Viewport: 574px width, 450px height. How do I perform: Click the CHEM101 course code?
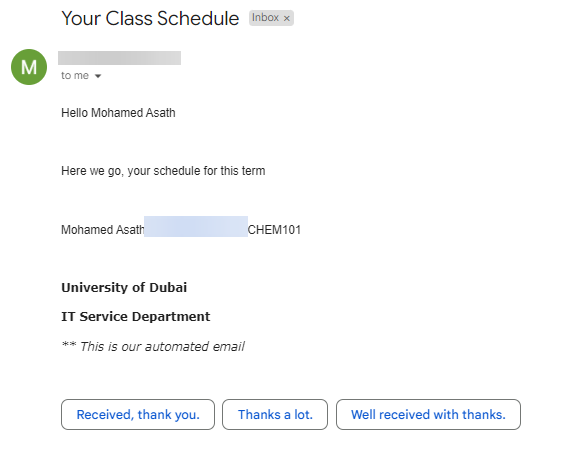tap(274, 230)
